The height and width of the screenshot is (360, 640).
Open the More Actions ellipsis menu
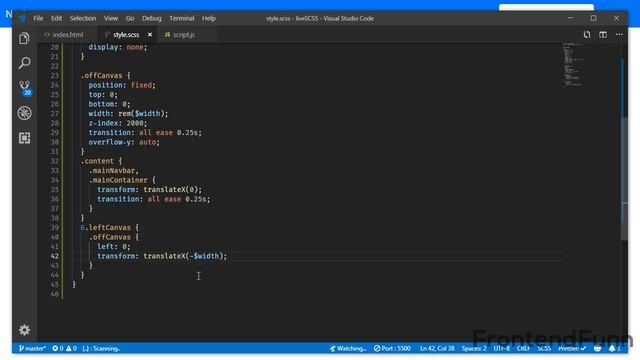619,35
